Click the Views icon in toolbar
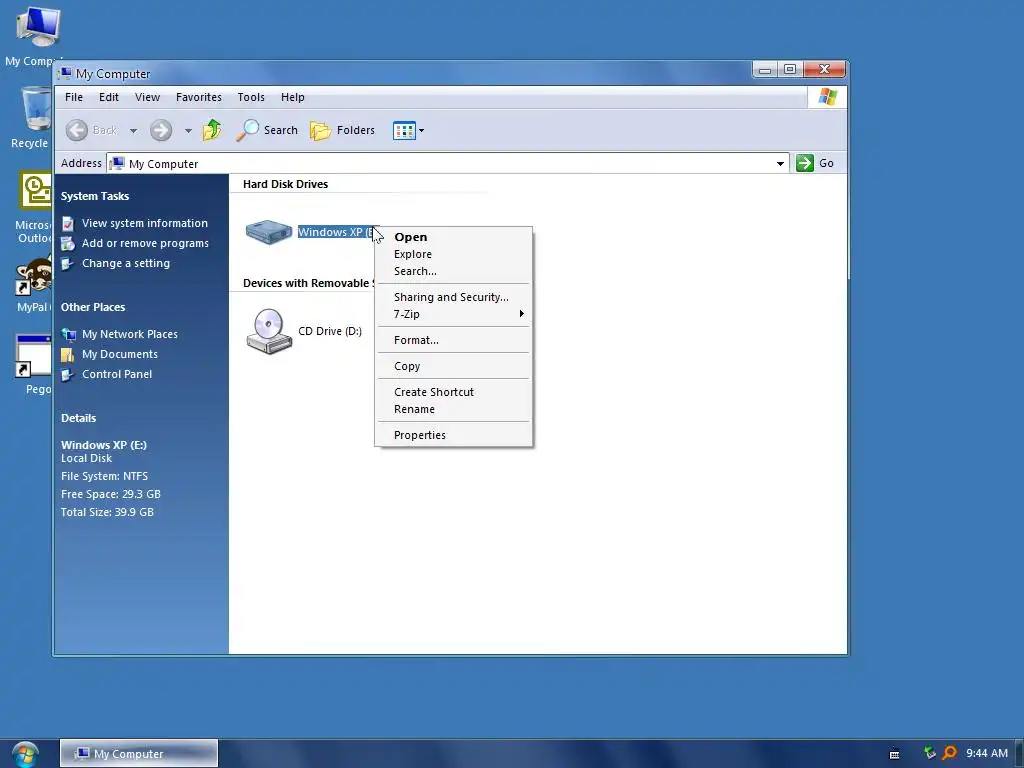 (x=404, y=131)
